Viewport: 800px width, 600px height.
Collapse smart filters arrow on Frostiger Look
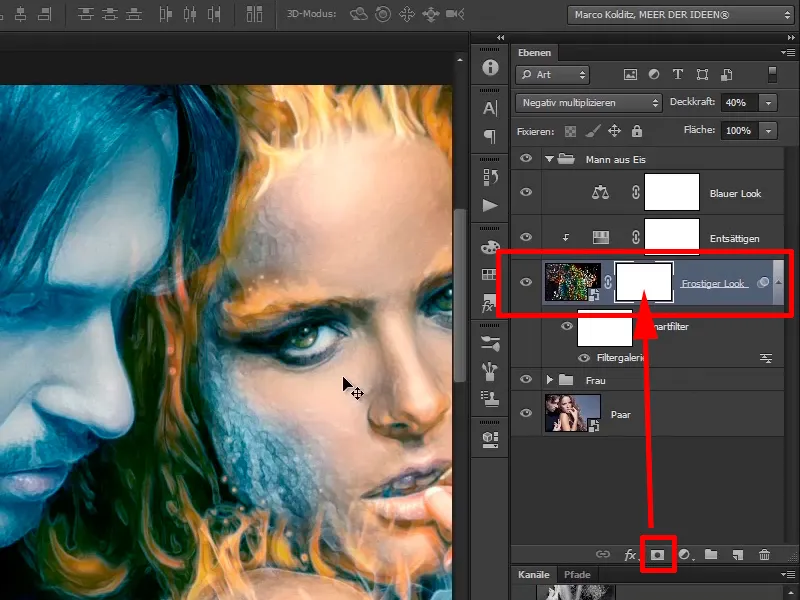pyautogui.click(x=778, y=282)
